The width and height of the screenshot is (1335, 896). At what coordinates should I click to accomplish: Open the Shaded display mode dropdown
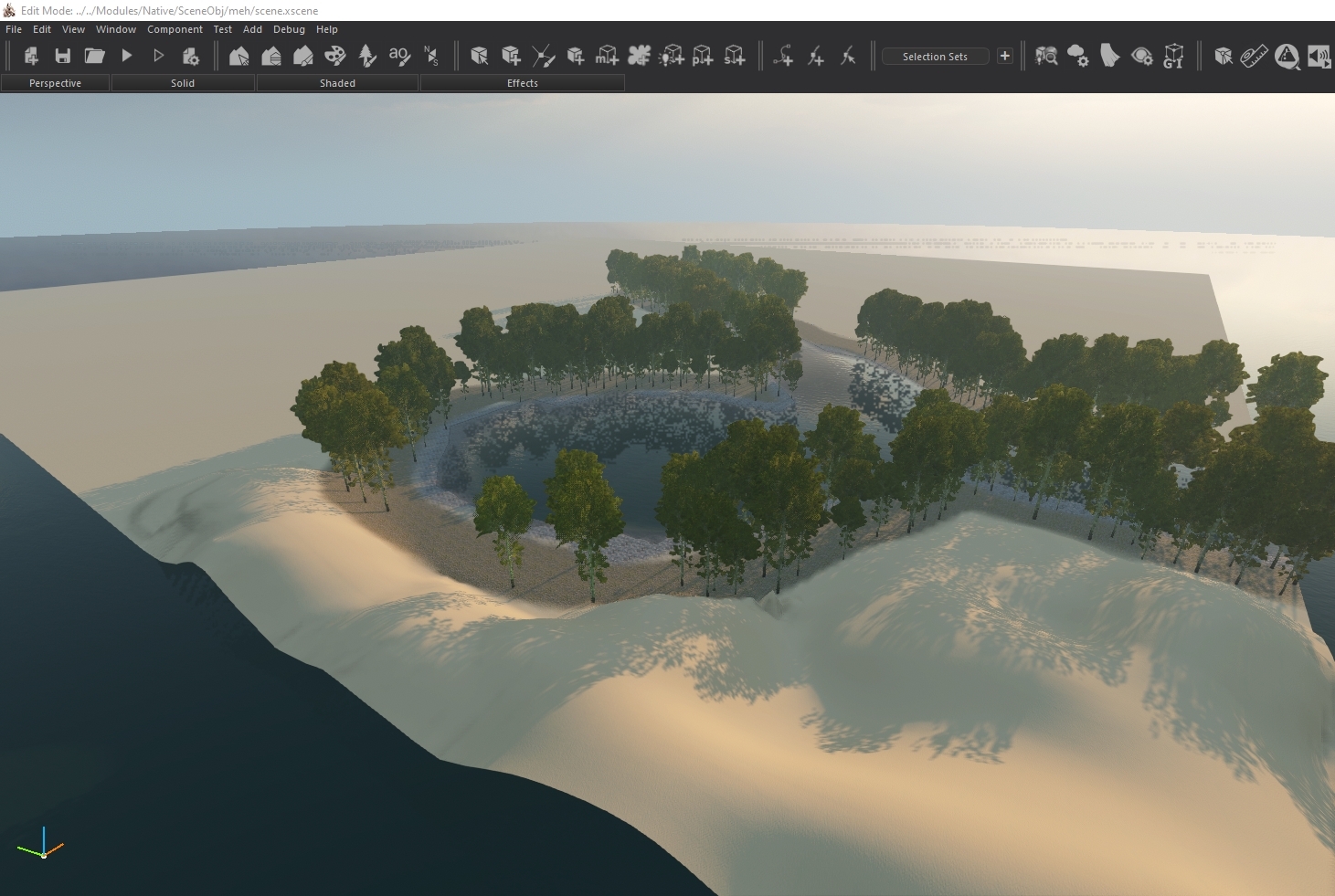point(337,83)
